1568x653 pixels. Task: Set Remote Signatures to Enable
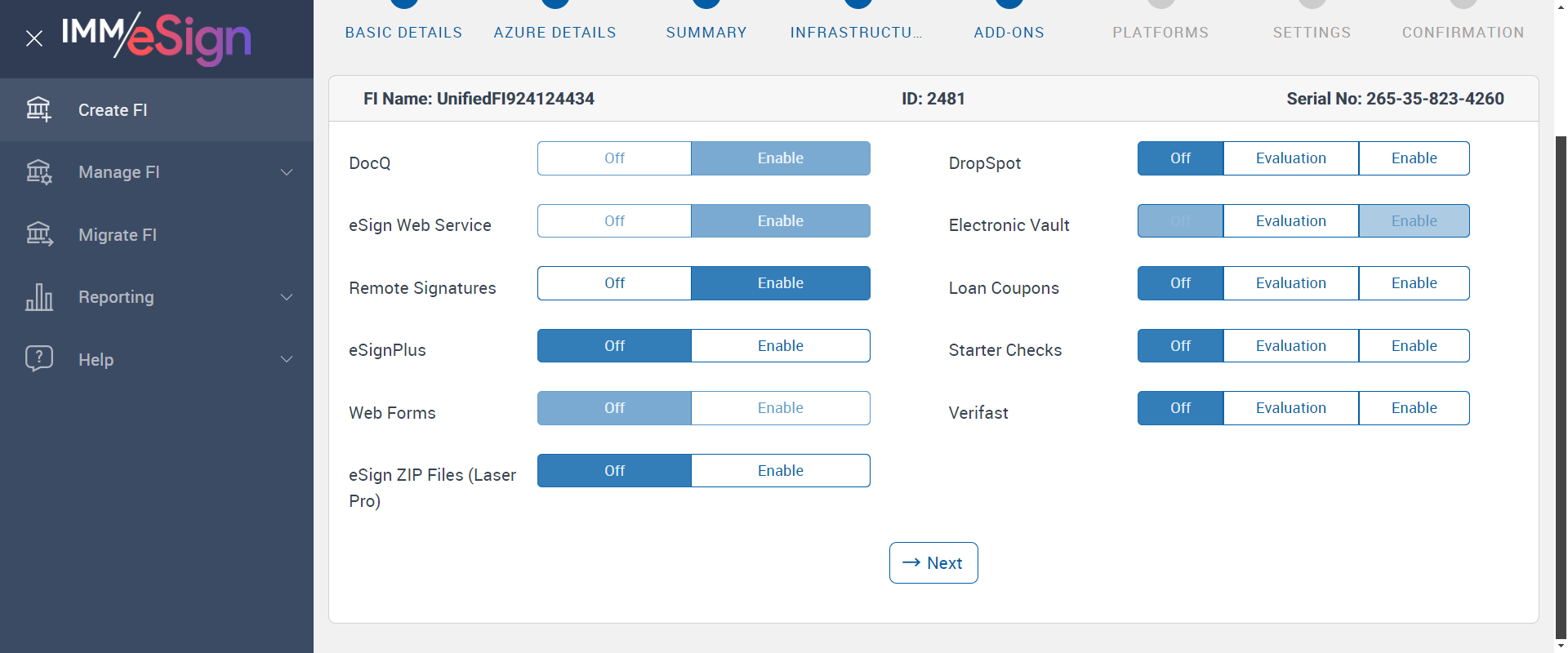click(x=781, y=283)
